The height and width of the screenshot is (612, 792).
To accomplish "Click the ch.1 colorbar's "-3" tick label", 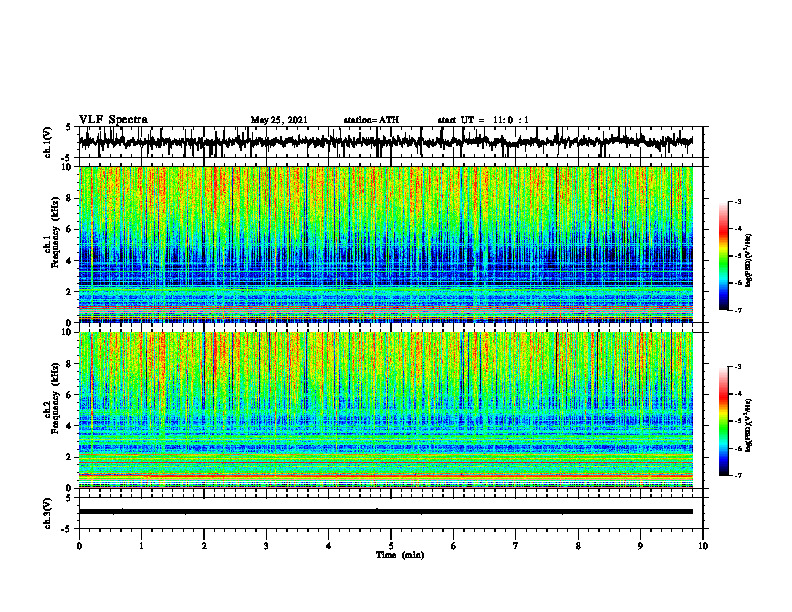I will tap(738, 201).
